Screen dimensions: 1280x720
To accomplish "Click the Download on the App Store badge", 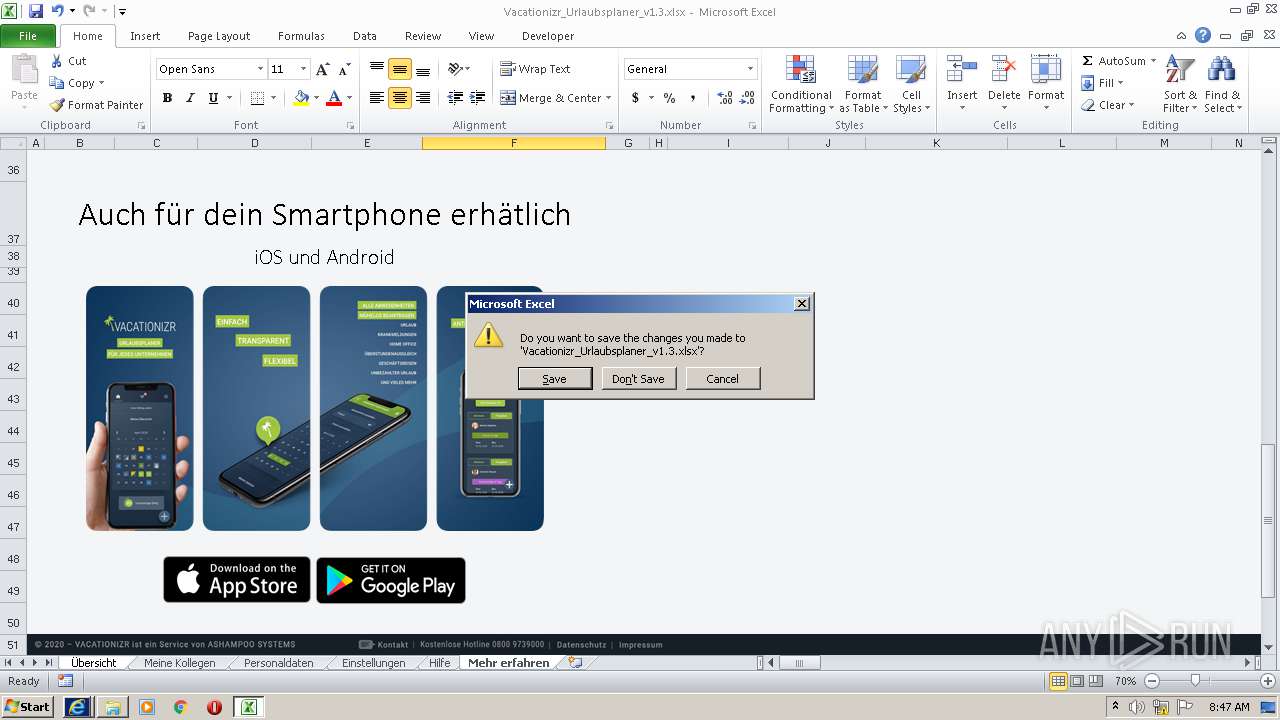I will (237, 580).
